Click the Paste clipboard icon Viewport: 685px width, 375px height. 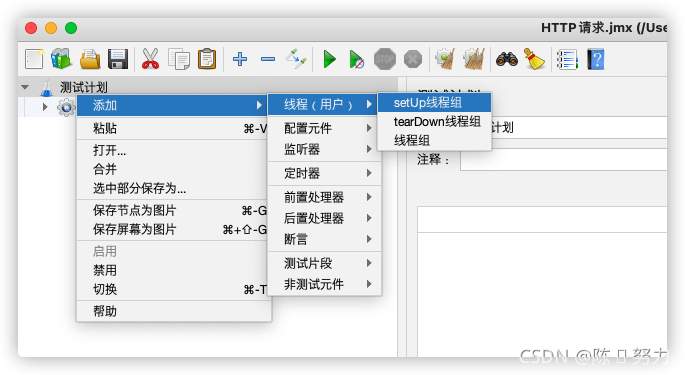[x=207, y=59]
